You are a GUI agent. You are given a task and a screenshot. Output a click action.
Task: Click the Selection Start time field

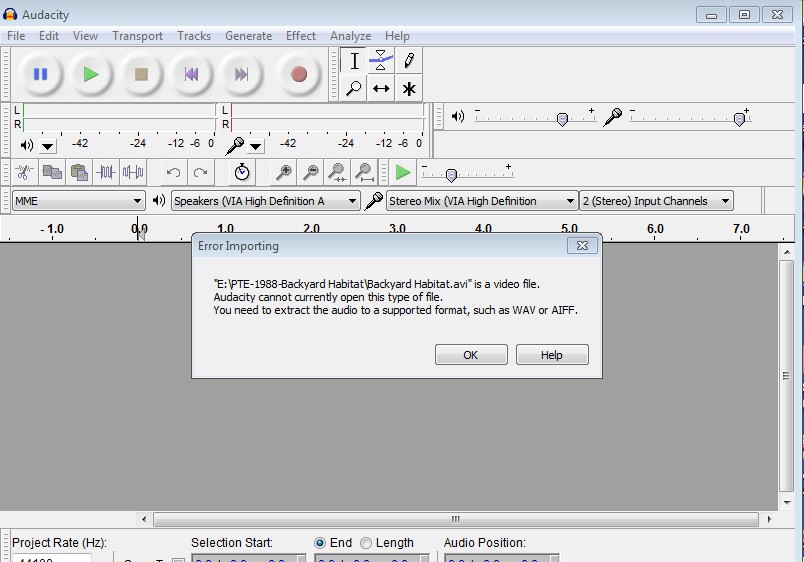tap(249, 558)
